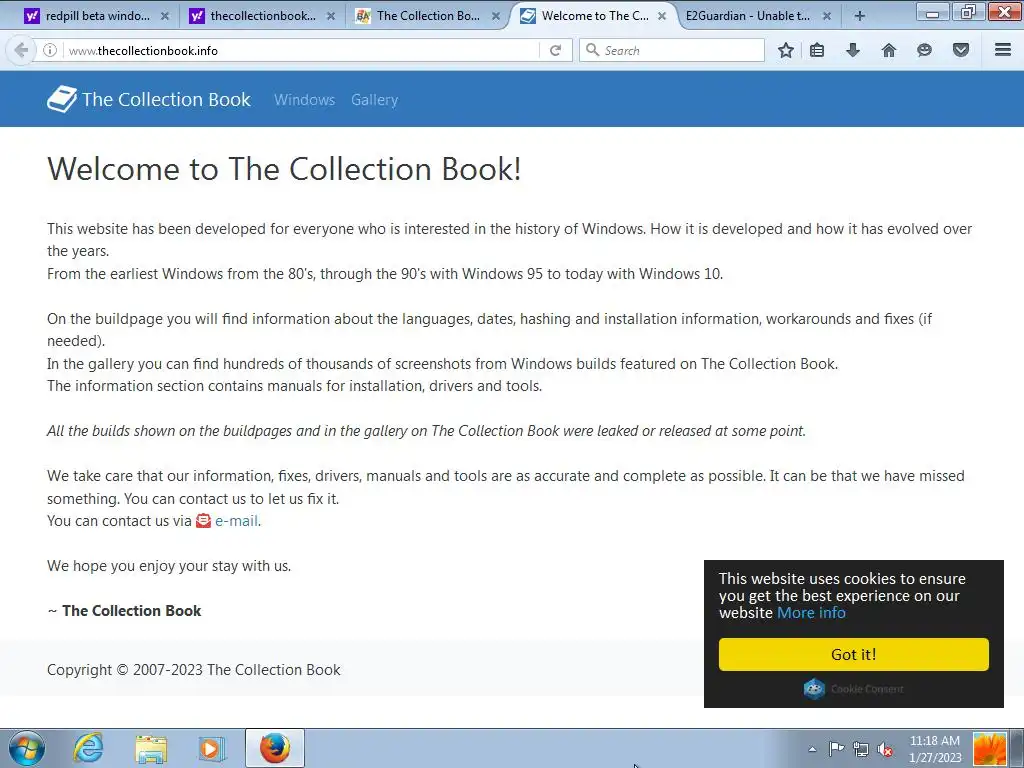1024x768 pixels.
Task: Switch to 'redpill beta windo...' tab
Action: [96, 16]
